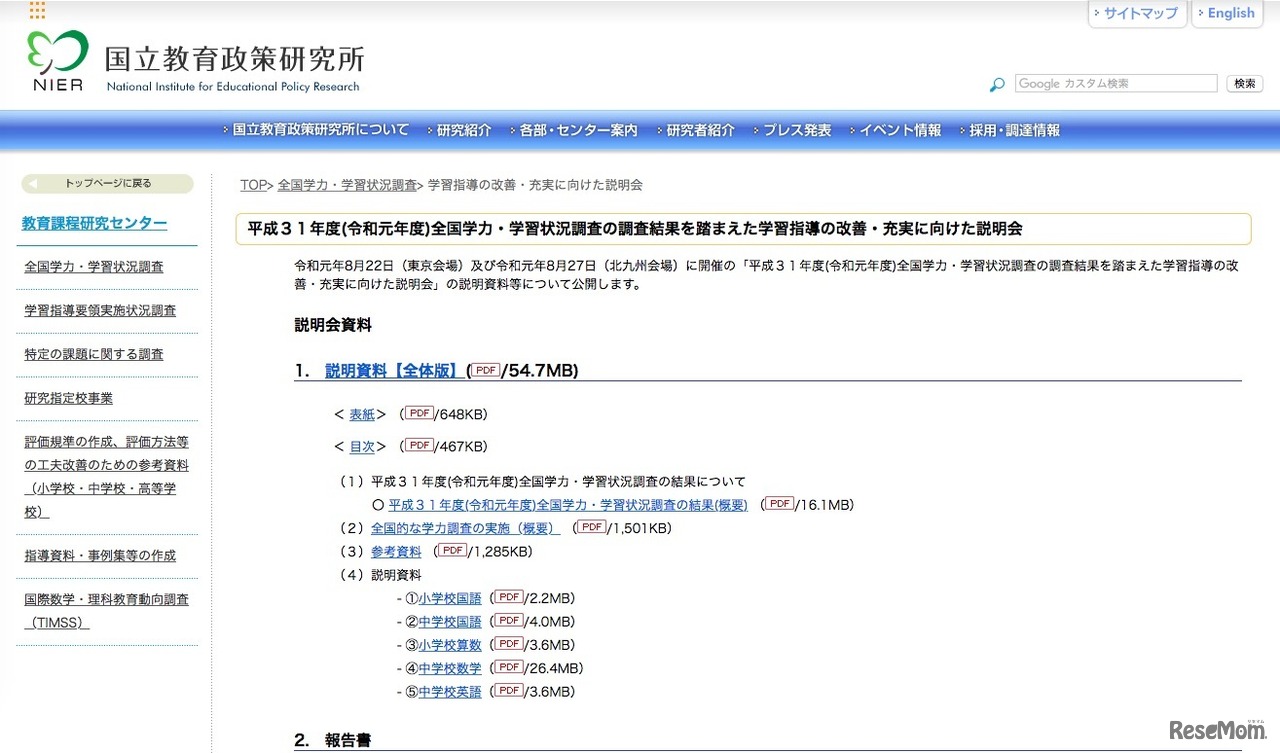Click the PDF icon beside 参考資料
The height and width of the screenshot is (753, 1280).
pos(452,551)
